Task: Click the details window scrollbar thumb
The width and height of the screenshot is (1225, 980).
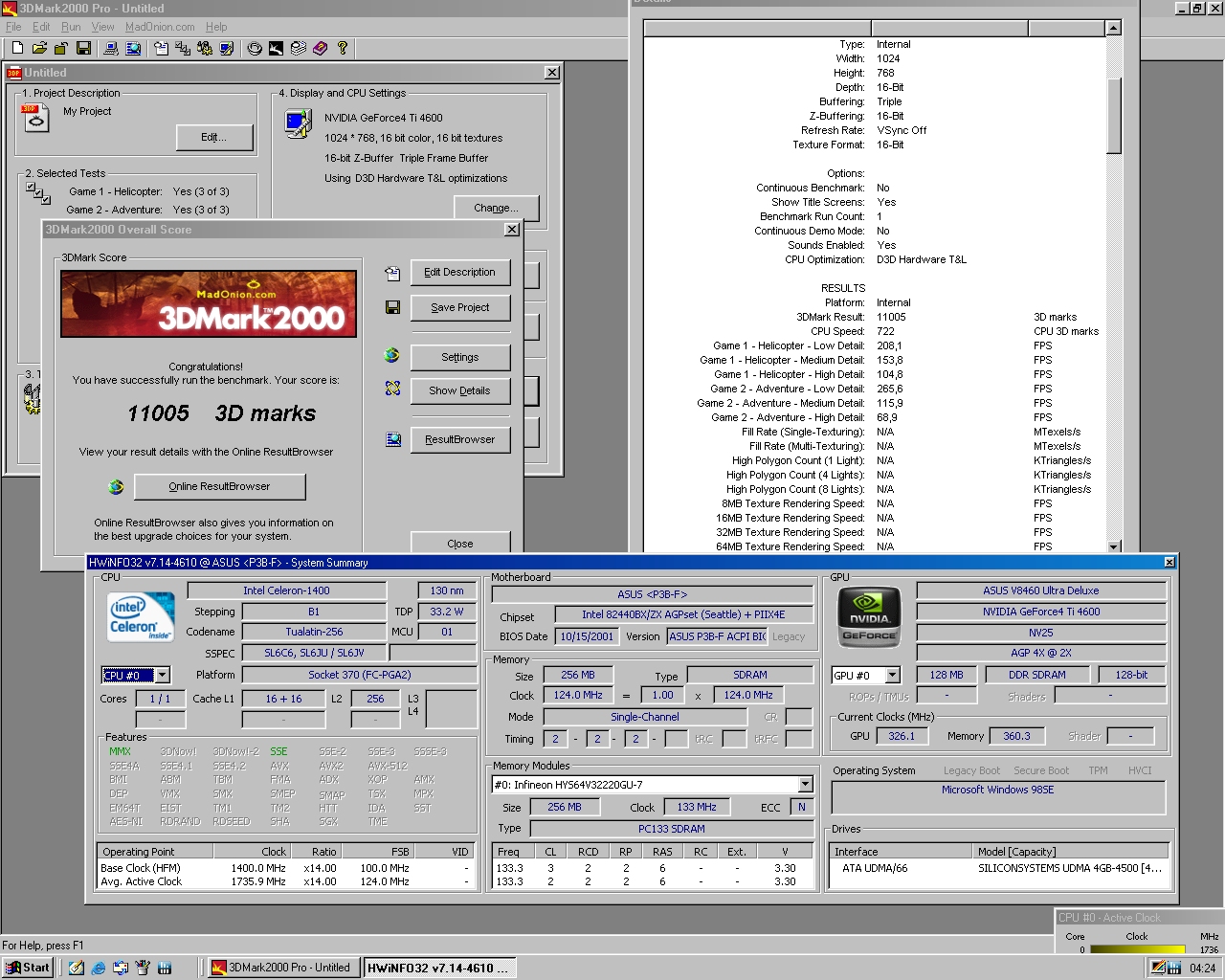Action: coord(1113,115)
